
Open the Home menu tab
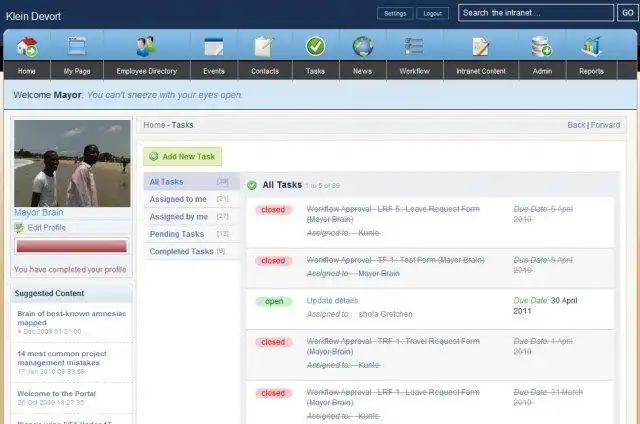27,71
